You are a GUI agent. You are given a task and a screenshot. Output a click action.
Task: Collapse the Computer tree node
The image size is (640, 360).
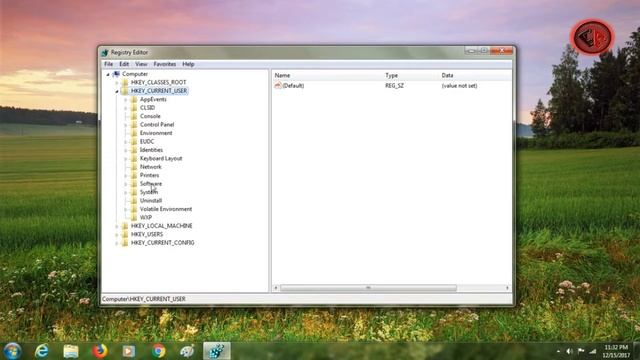pyautogui.click(x=108, y=74)
